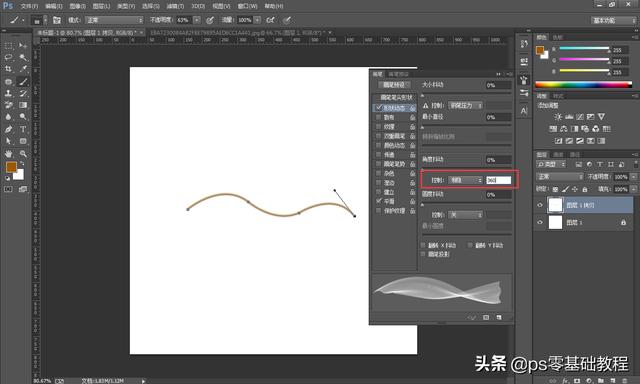Open the 控制 关 dropdown
This screenshot has height=384, width=640.
465,215
